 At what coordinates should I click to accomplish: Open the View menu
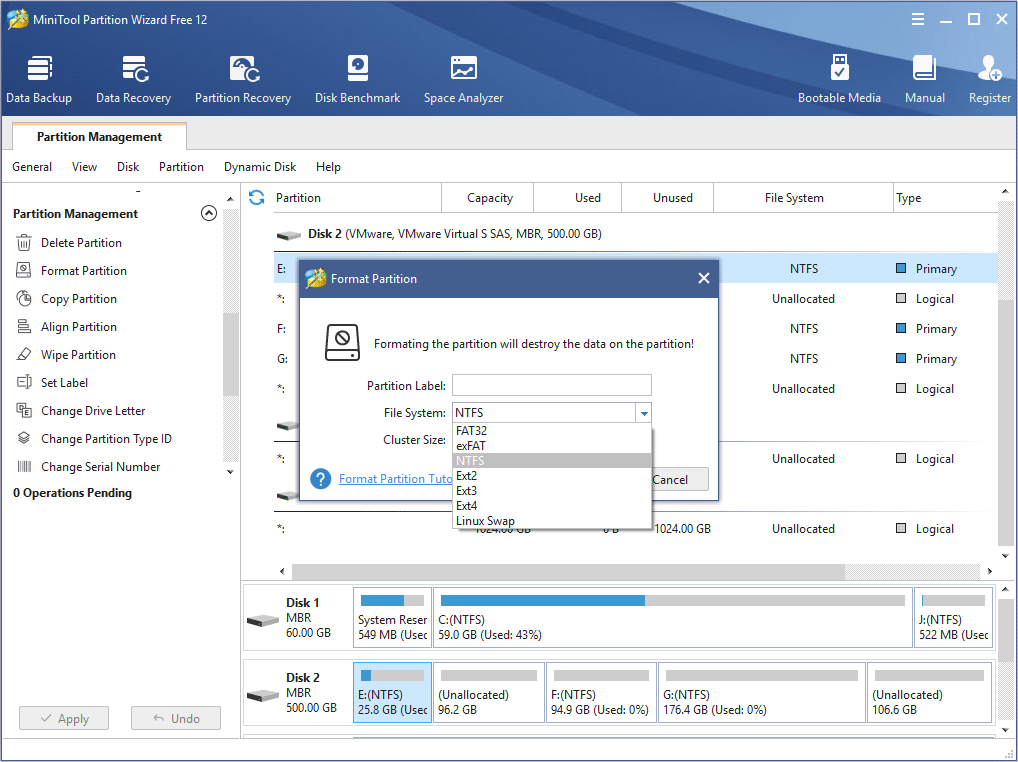pos(84,167)
